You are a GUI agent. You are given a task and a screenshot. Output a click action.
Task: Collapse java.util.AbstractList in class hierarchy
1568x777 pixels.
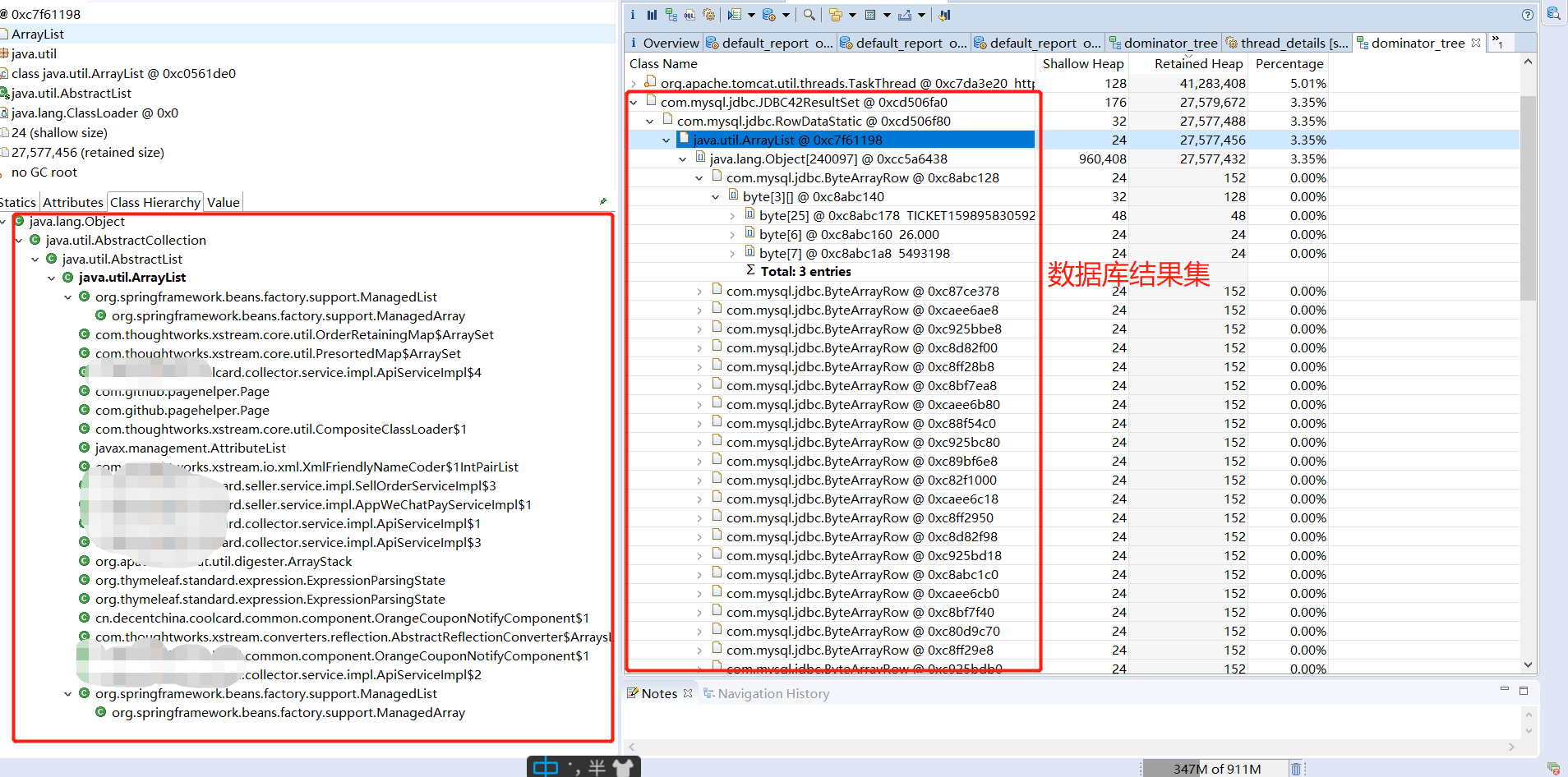(35, 260)
